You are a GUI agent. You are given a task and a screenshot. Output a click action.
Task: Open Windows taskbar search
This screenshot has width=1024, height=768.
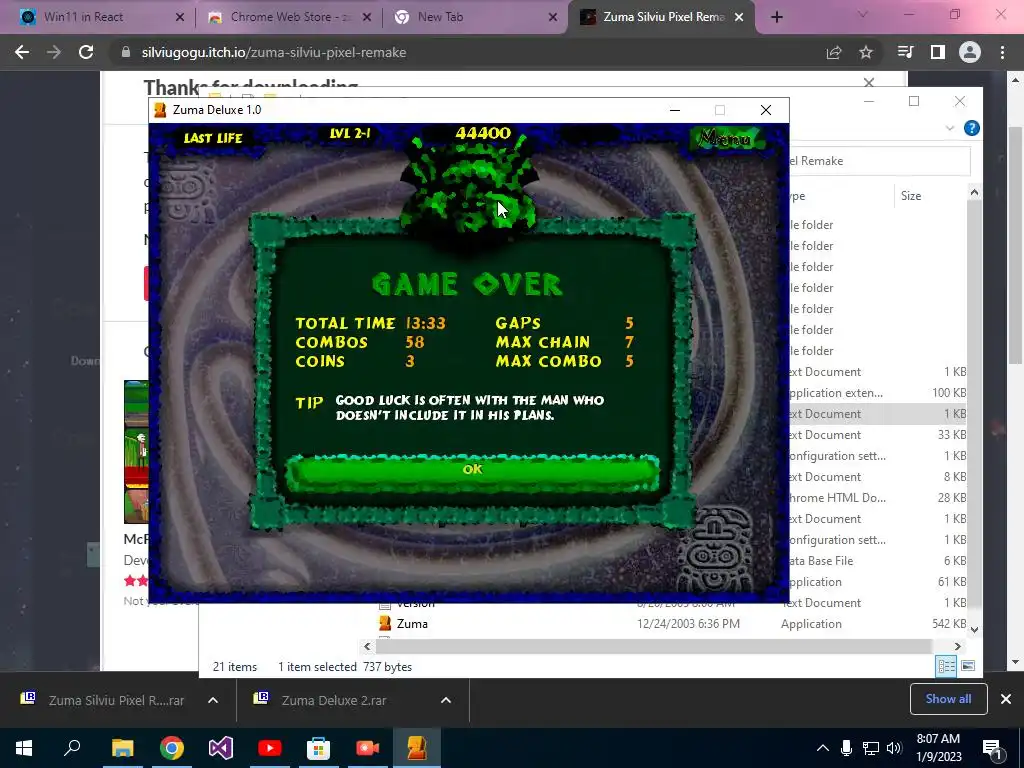click(72, 748)
